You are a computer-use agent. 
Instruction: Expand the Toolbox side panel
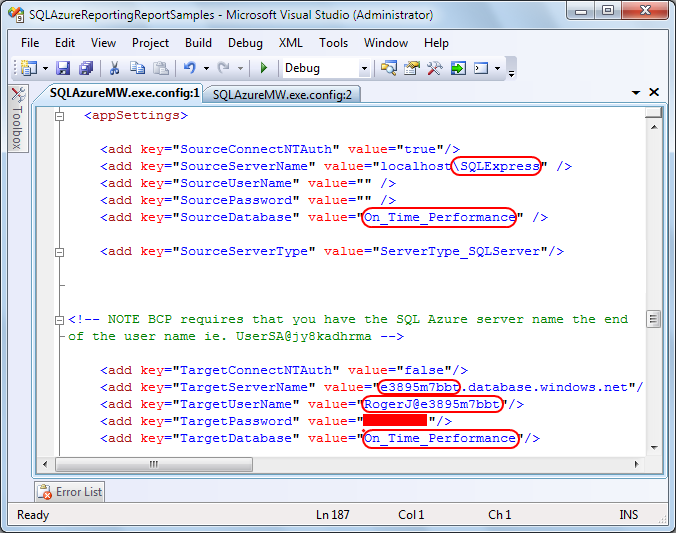coord(18,118)
